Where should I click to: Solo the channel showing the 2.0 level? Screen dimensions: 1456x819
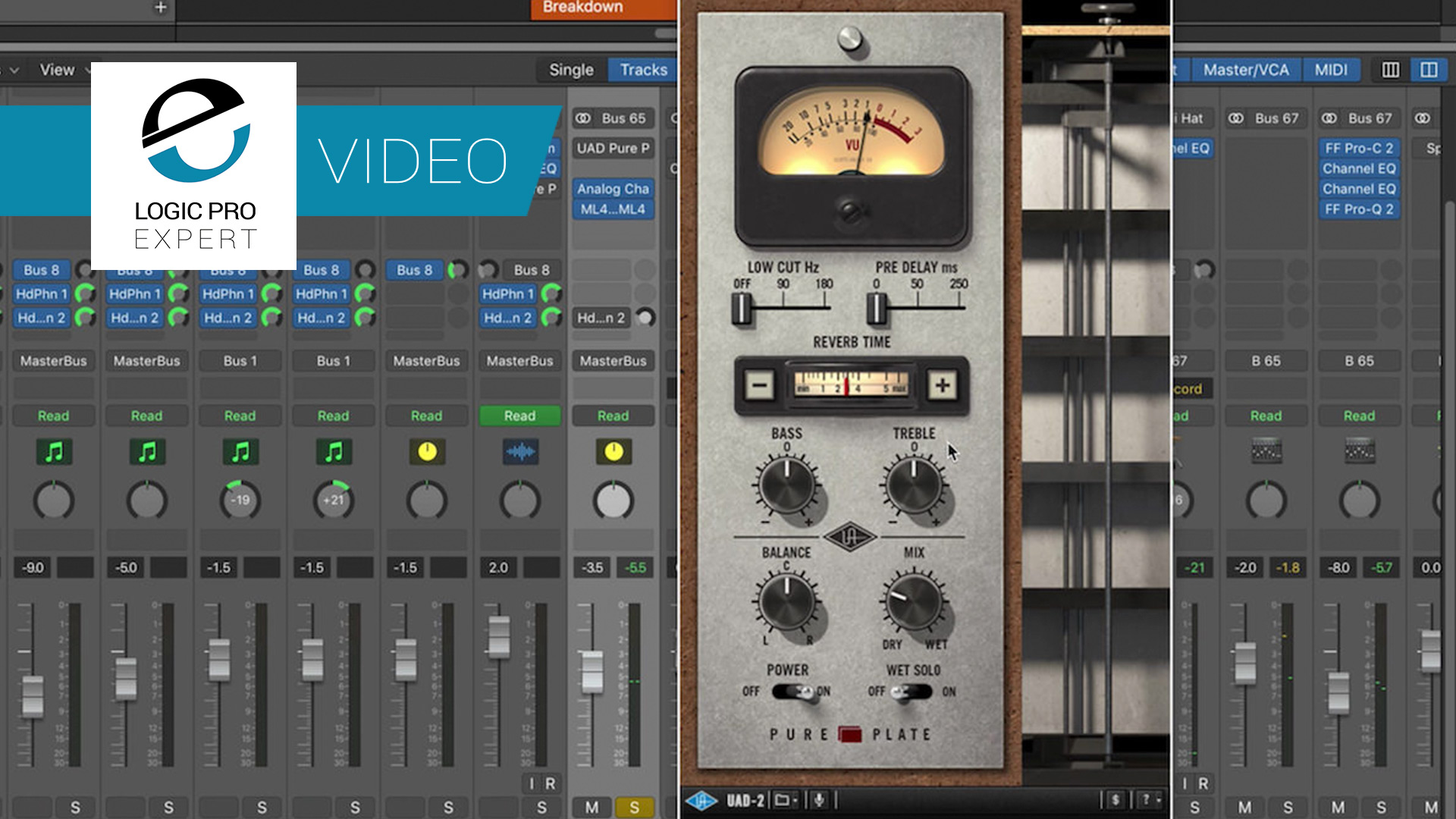[x=541, y=808]
